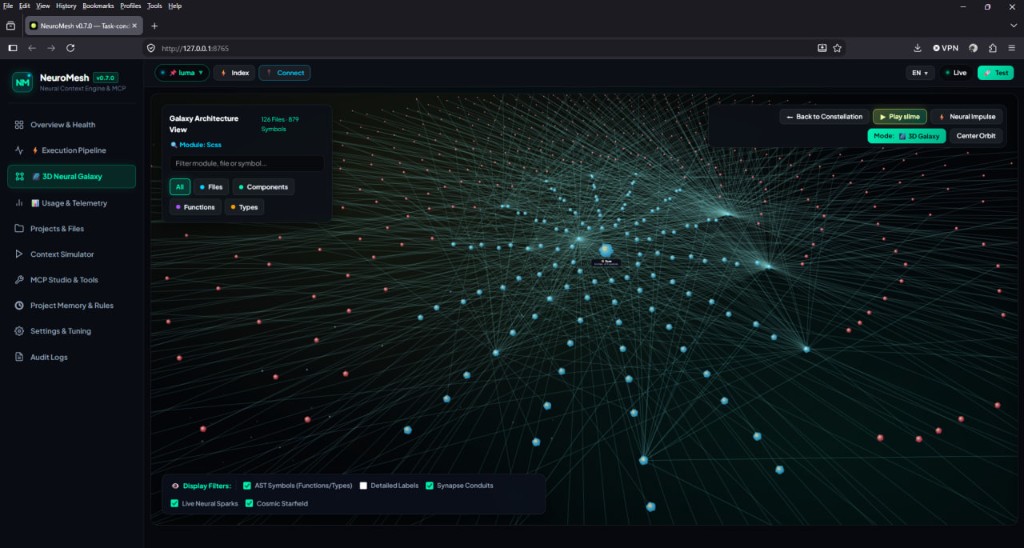Uncheck Cosmic Starfield checkbox
The height and width of the screenshot is (548, 1024).
[x=249, y=504]
